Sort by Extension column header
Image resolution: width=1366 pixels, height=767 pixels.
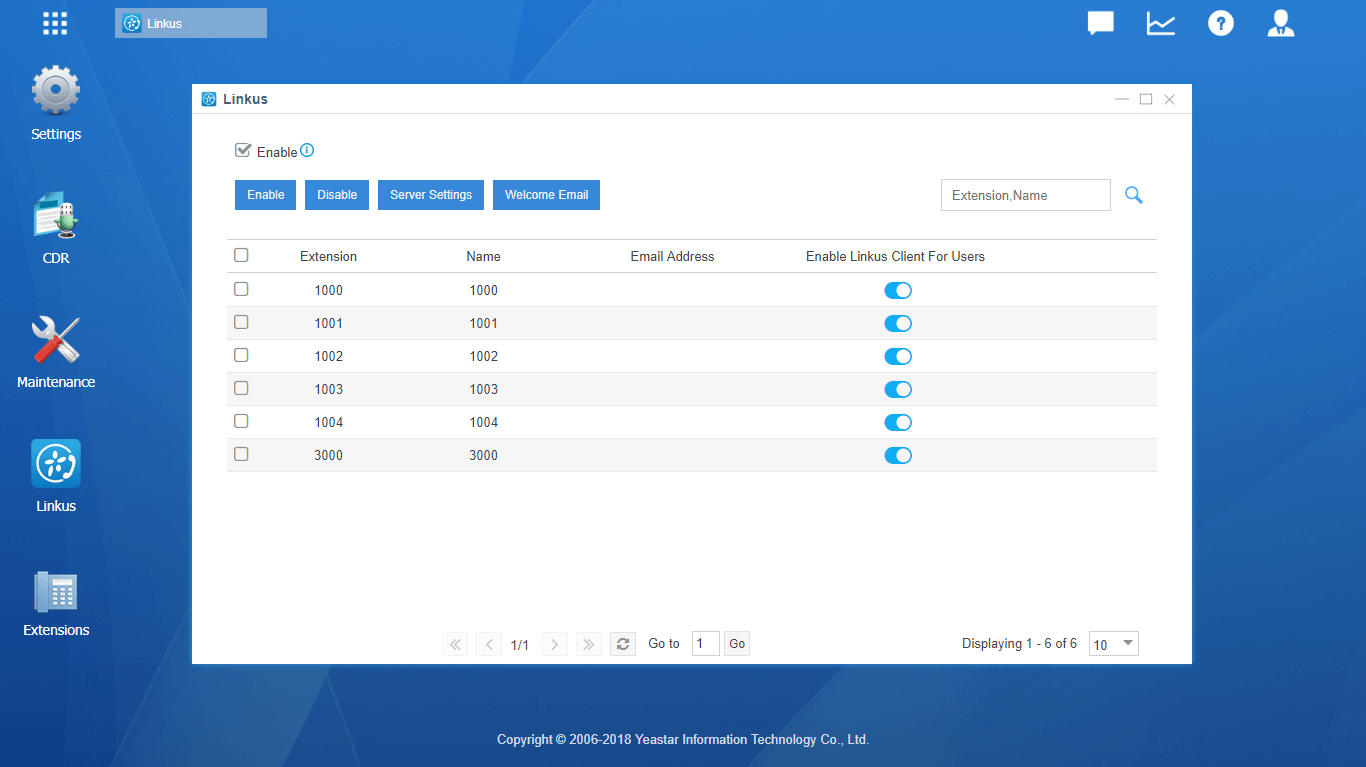coord(328,256)
